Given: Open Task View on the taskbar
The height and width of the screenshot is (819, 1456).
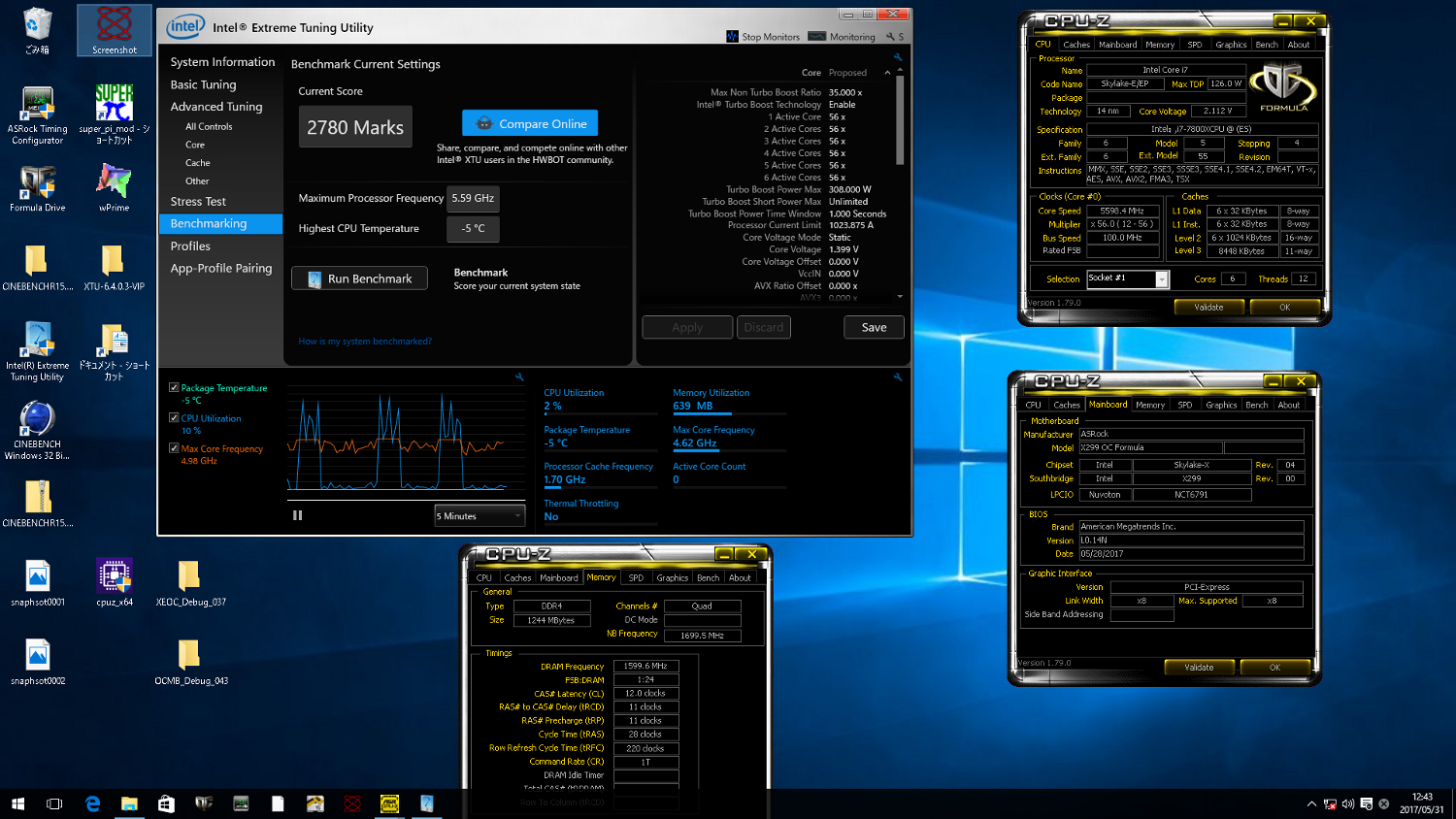Looking at the screenshot, I should click(x=54, y=803).
